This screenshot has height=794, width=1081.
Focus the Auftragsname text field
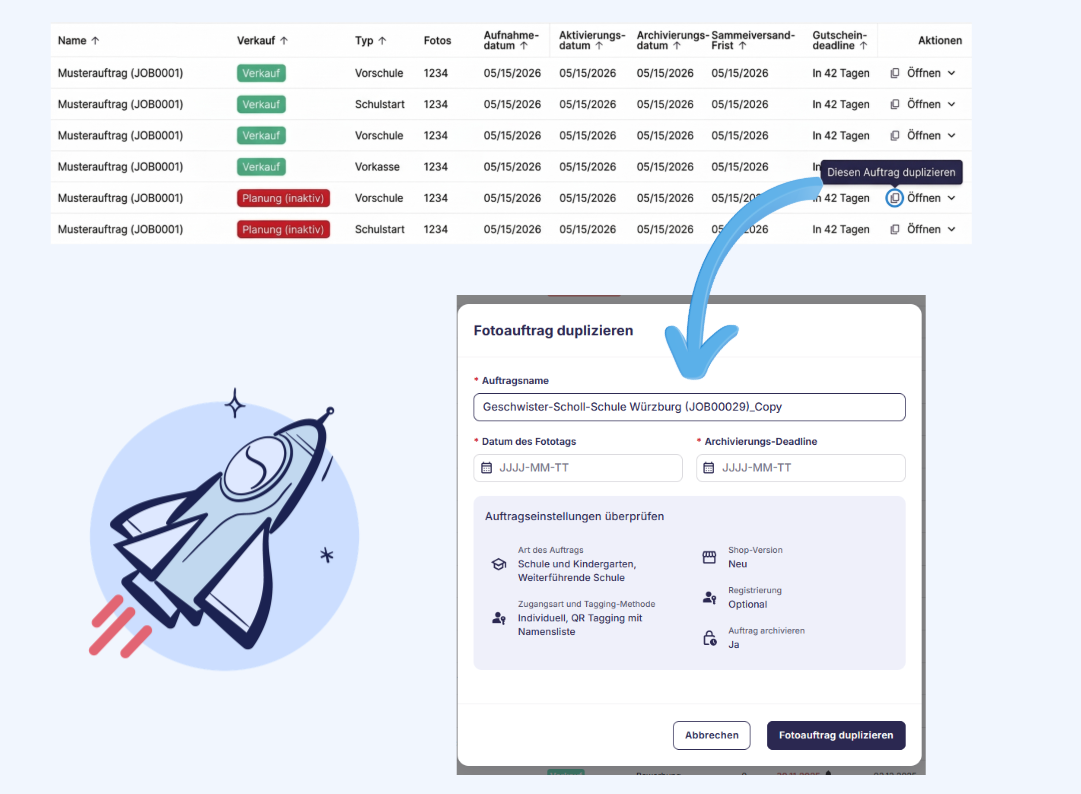pyautogui.click(x=689, y=407)
